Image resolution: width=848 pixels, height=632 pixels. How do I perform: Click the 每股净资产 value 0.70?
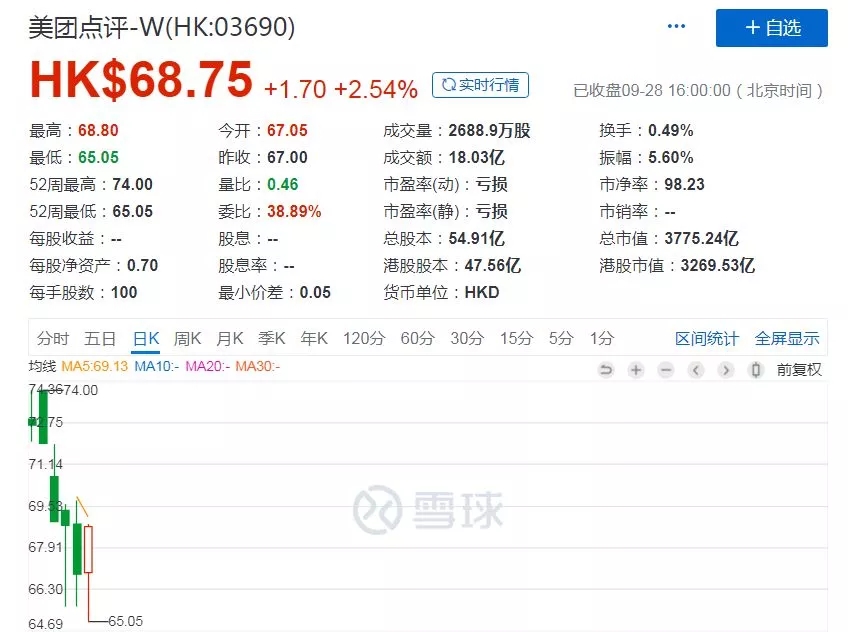tap(142, 265)
